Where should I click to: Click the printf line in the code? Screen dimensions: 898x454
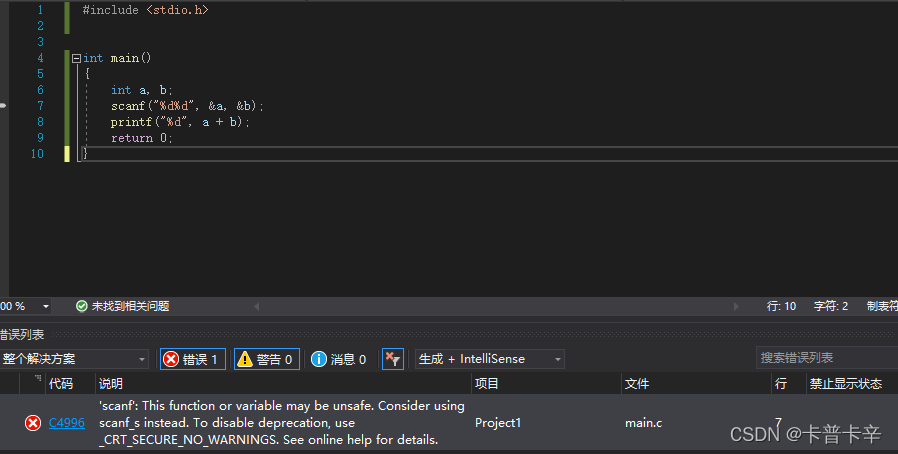[180, 122]
